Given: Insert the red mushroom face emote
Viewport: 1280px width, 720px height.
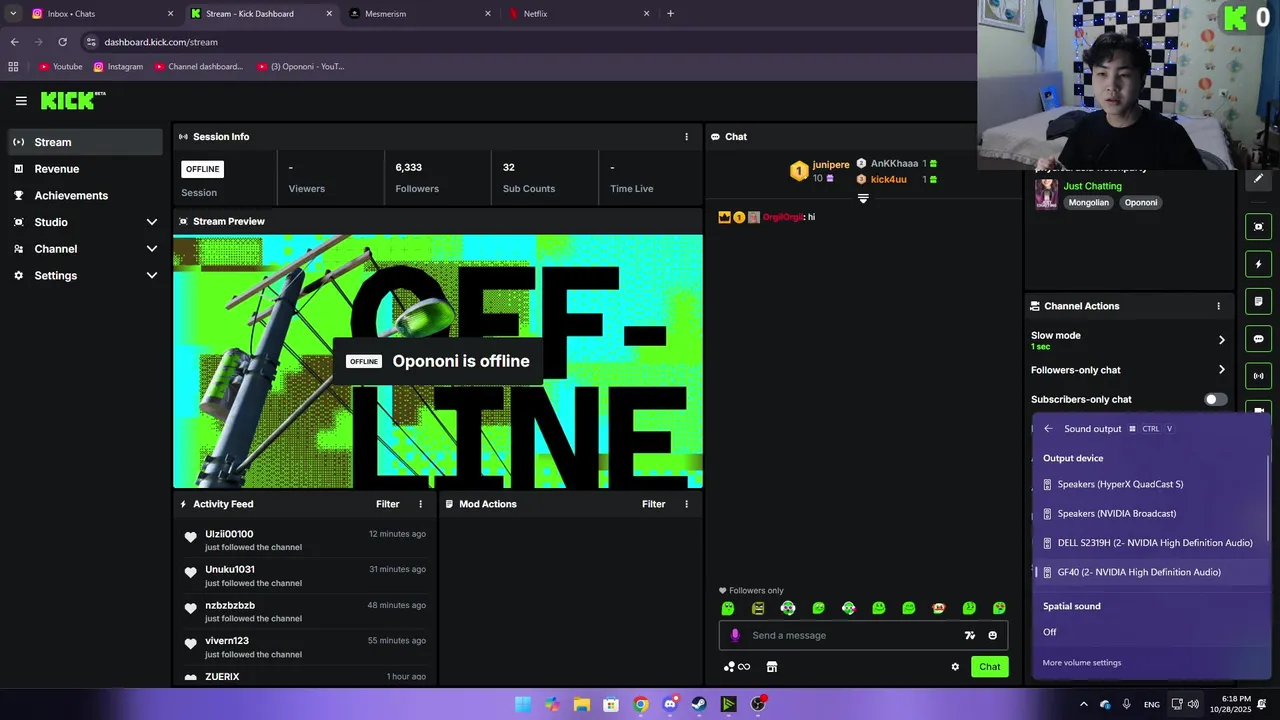Looking at the screenshot, I should point(939,608).
